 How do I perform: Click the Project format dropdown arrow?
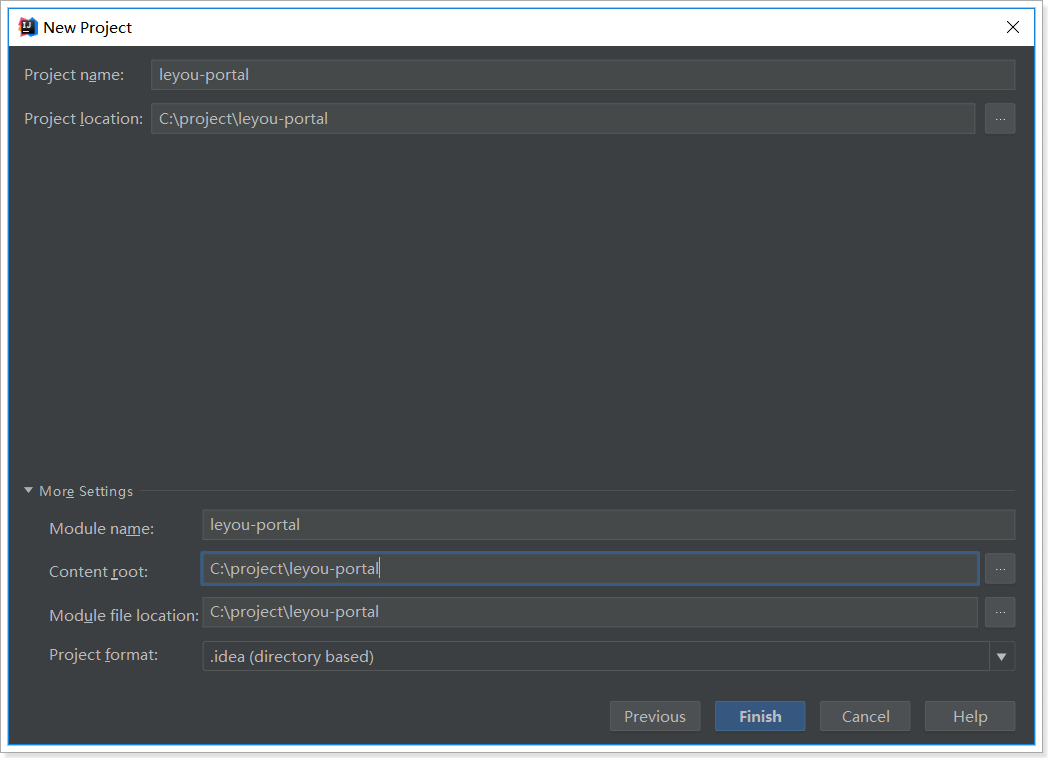coord(1001,656)
